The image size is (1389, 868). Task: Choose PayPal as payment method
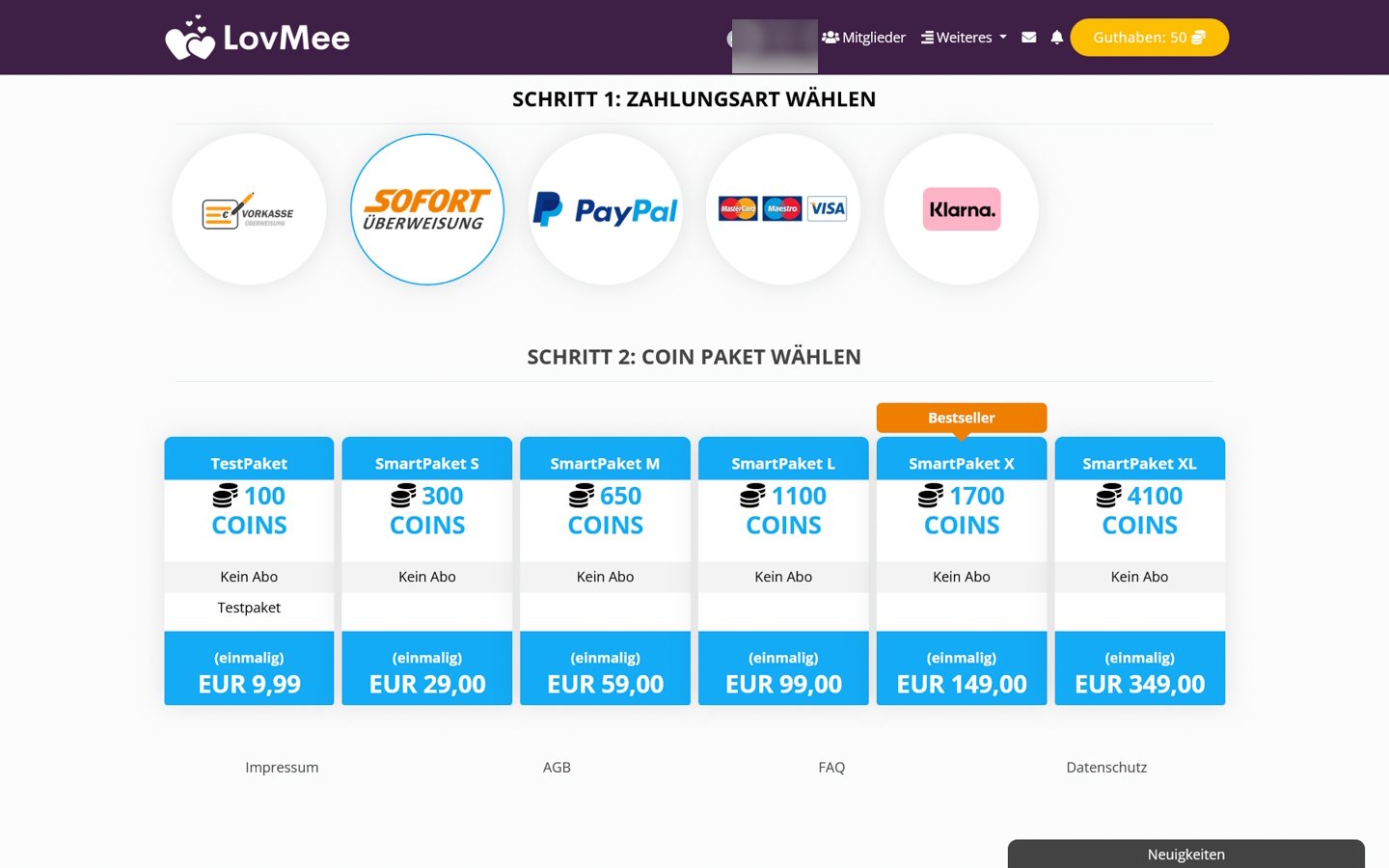606,209
